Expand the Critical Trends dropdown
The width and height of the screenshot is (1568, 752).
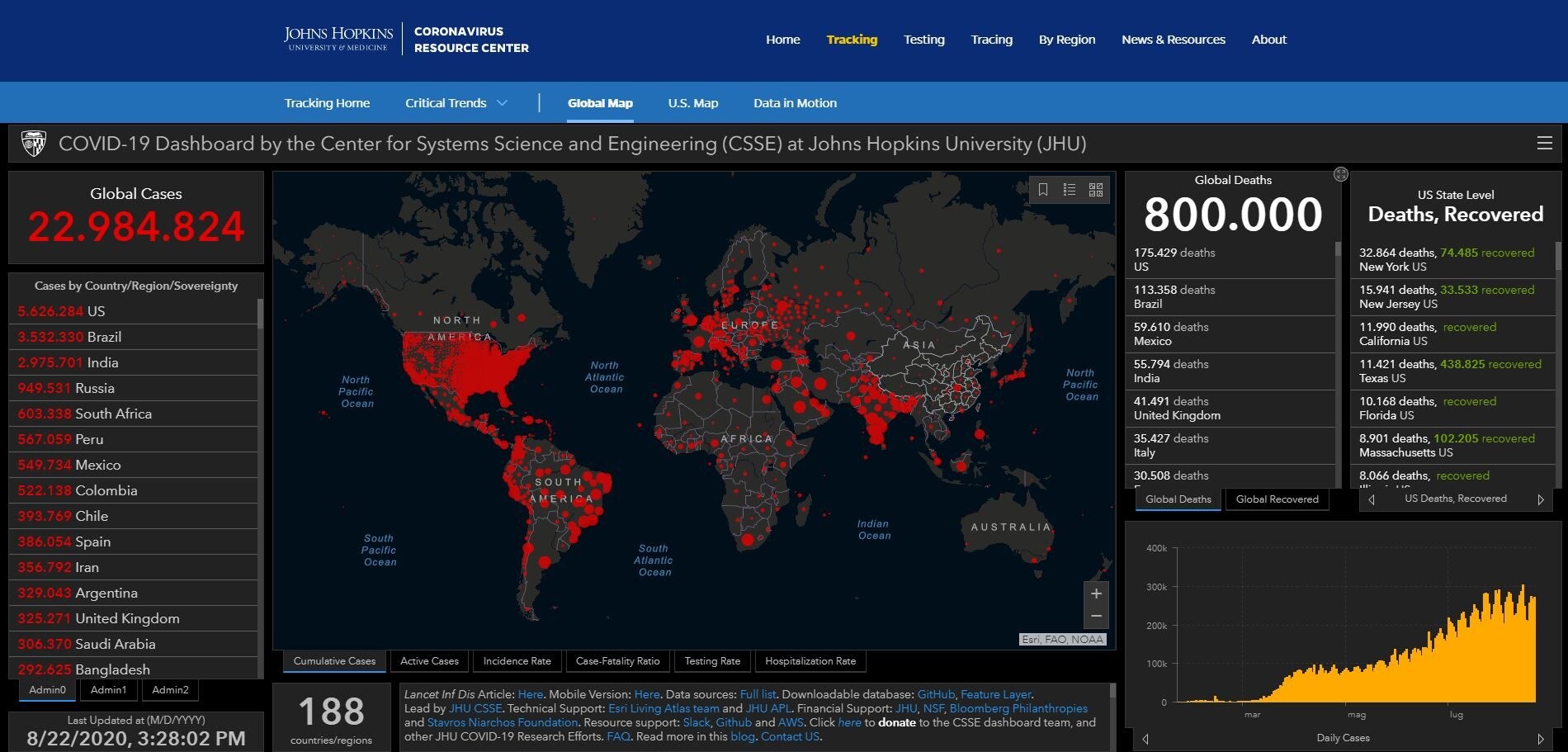tap(456, 103)
